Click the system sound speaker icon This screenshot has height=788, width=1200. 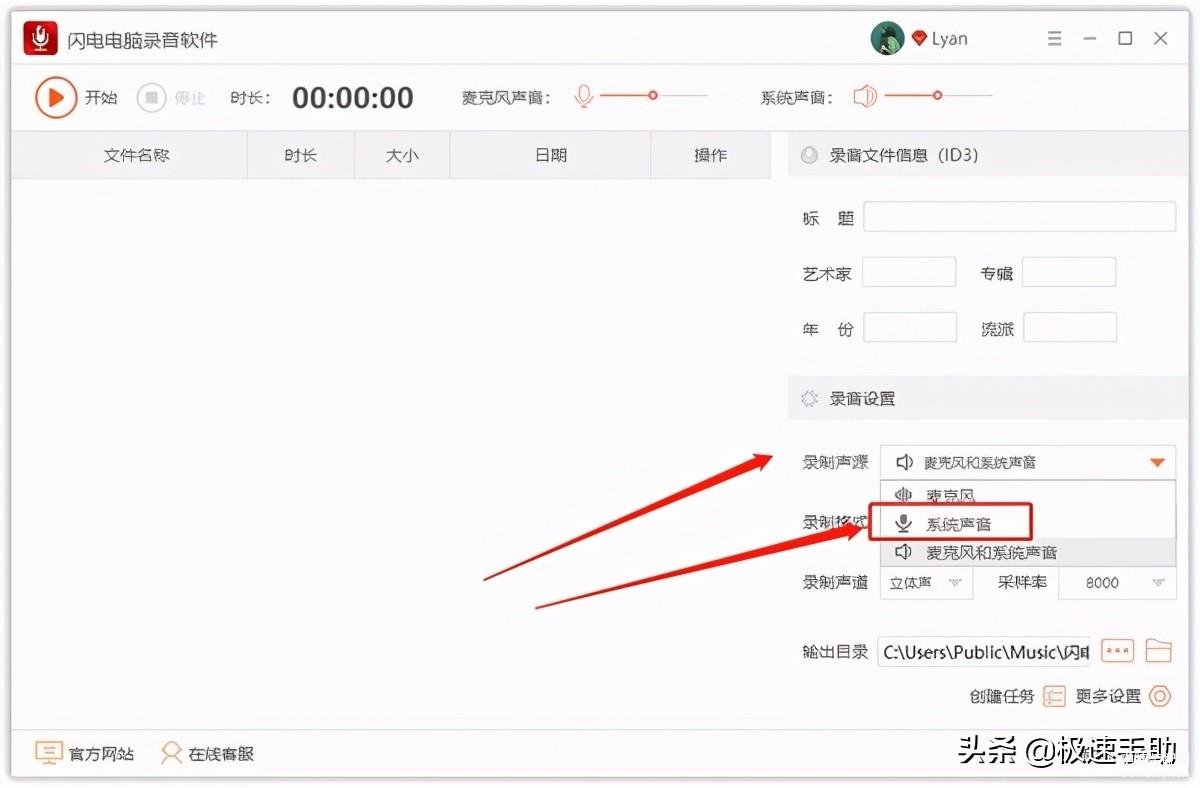(x=865, y=96)
